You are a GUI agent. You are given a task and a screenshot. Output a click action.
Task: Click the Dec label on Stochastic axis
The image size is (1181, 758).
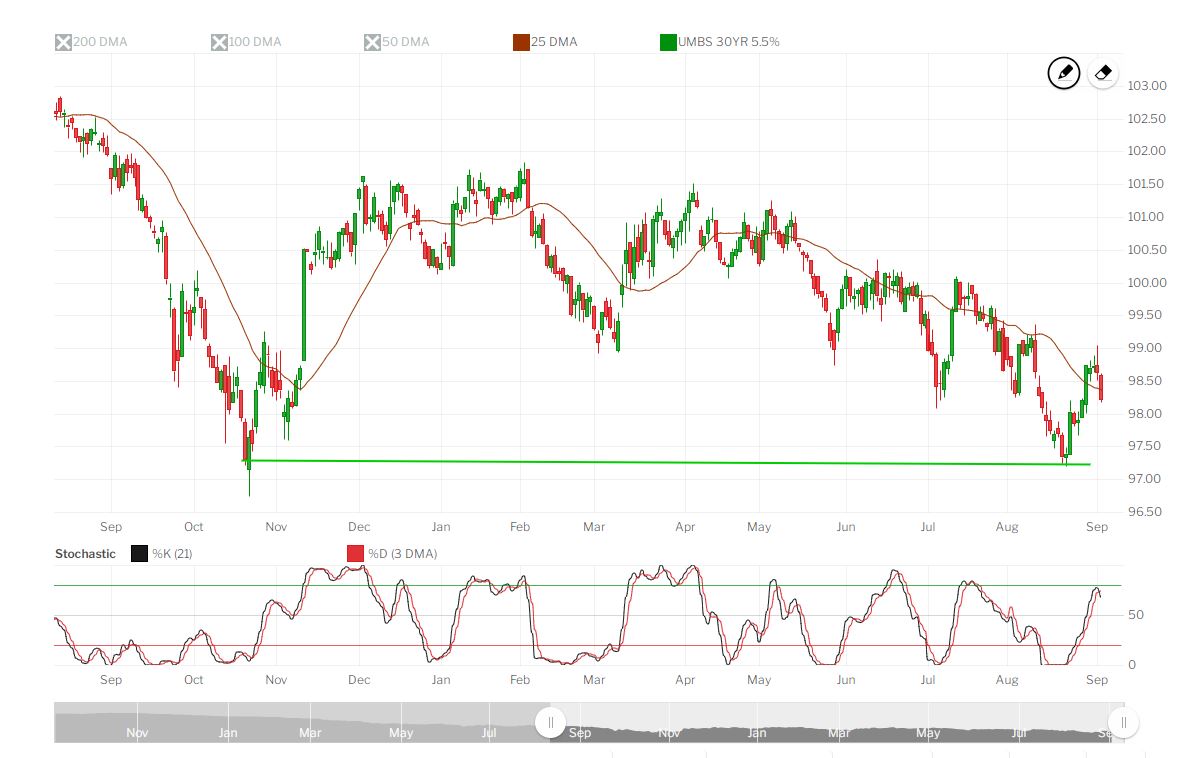359,680
